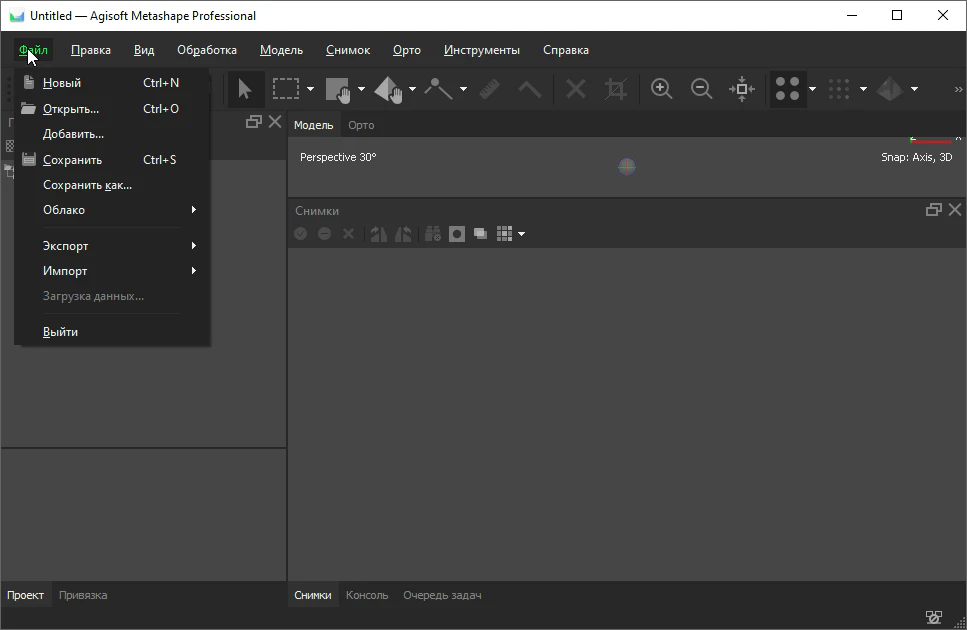This screenshot has width=967, height=630.
Task: Undock the Снимки panel
Action: tap(934, 210)
